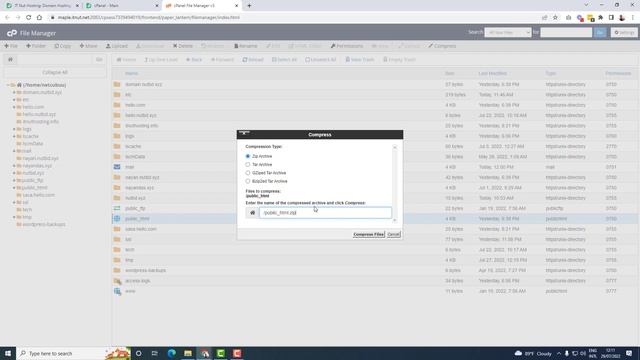640x360 pixels.
Task: Click the access-logs folder icon in list
Action: click(x=117, y=281)
